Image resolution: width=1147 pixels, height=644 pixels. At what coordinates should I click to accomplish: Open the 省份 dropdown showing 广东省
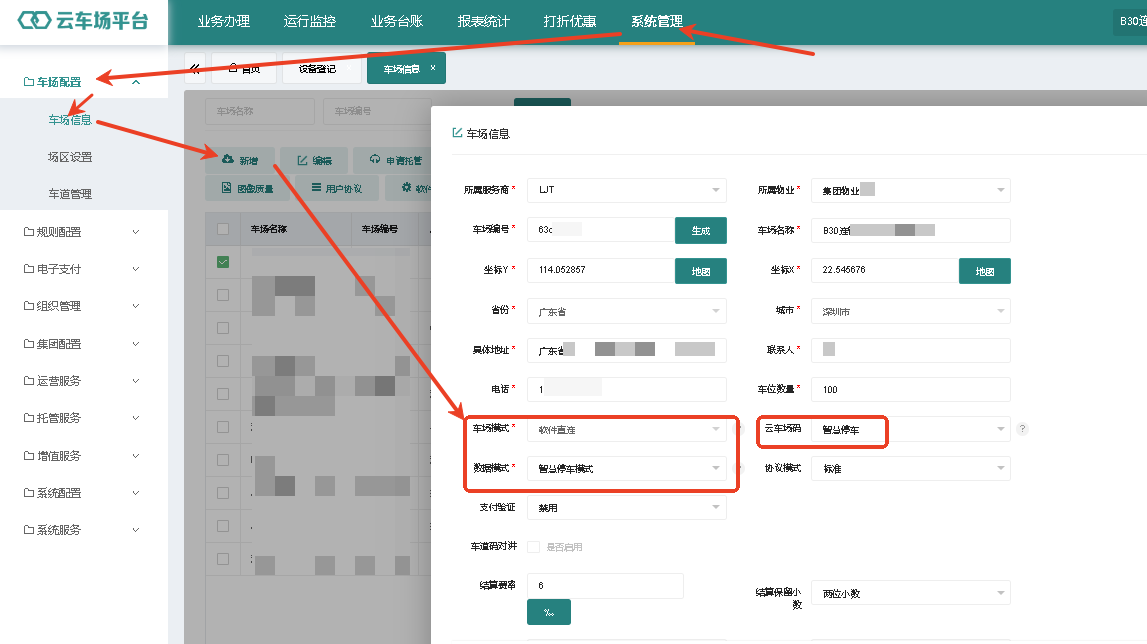pos(627,311)
